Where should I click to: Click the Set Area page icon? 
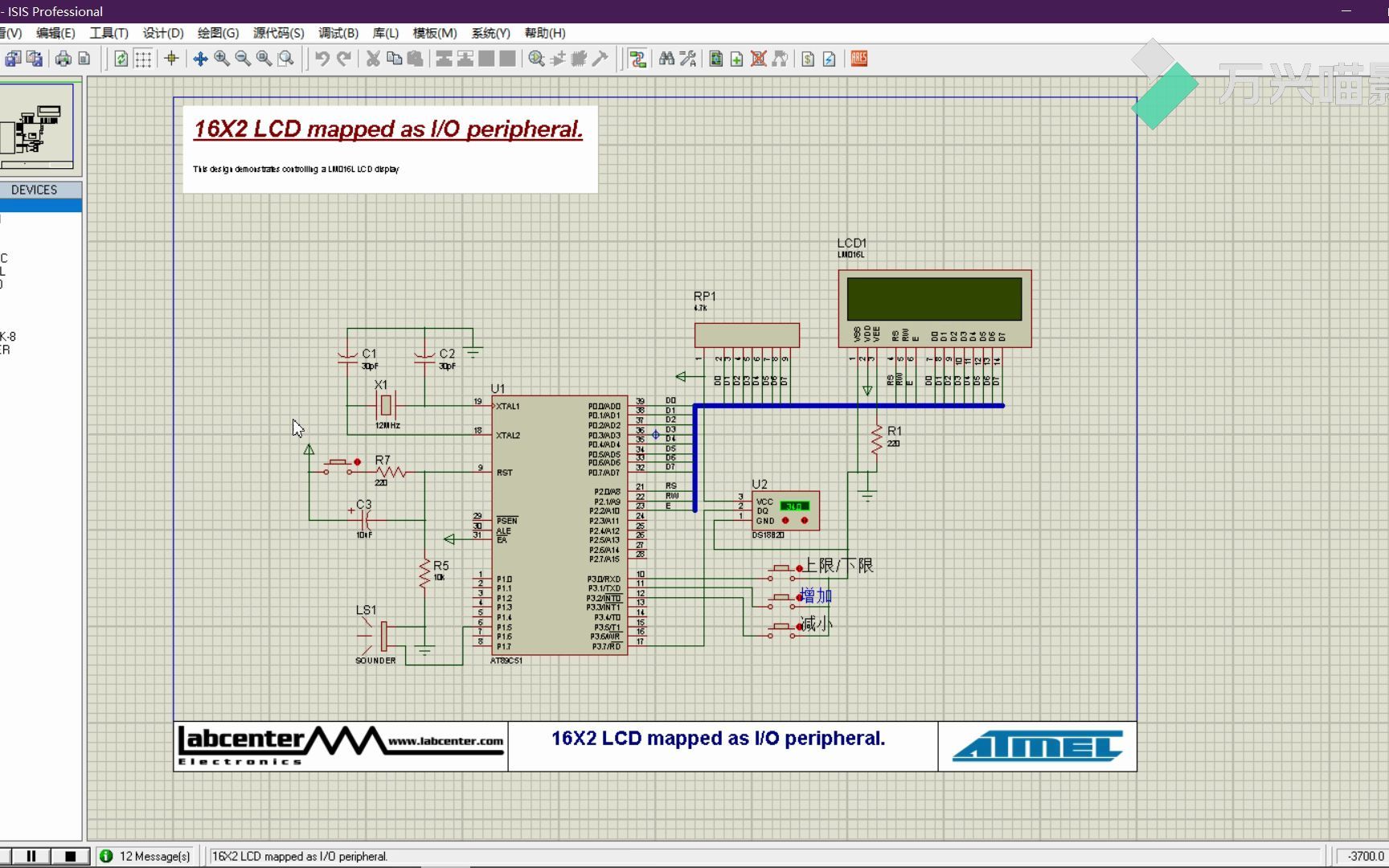[84, 59]
